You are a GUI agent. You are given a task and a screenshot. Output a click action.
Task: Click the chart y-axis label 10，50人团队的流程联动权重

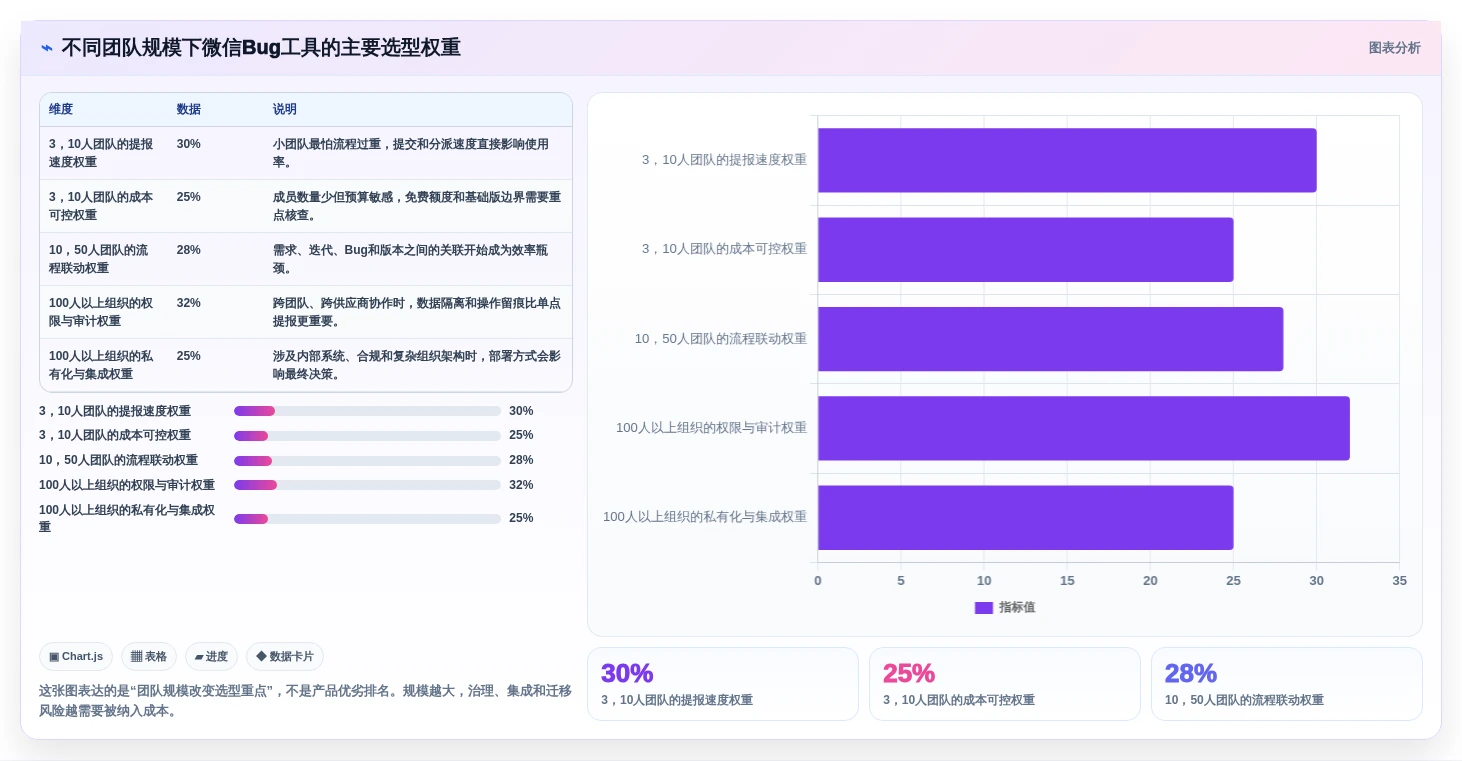pyautogui.click(x=721, y=339)
